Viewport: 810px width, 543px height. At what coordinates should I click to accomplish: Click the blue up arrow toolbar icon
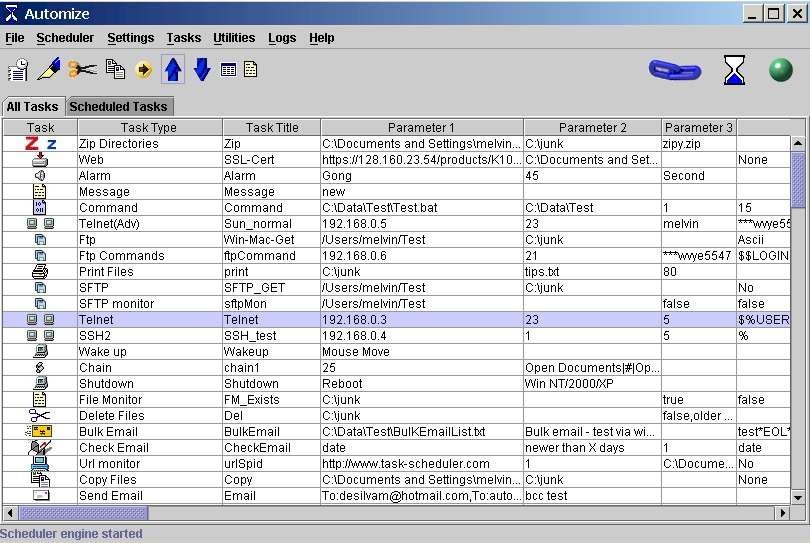tap(173, 70)
